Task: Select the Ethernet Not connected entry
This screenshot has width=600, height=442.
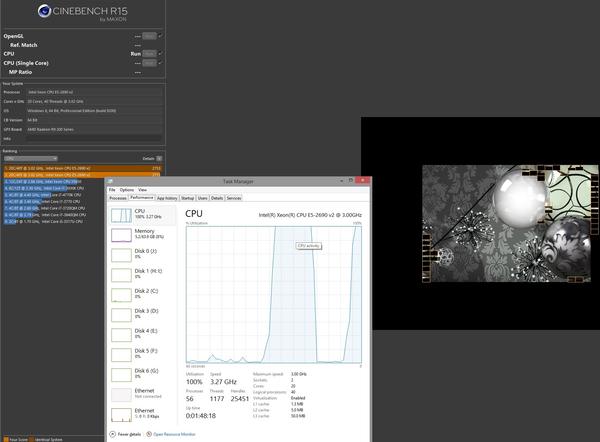Action: point(143,394)
